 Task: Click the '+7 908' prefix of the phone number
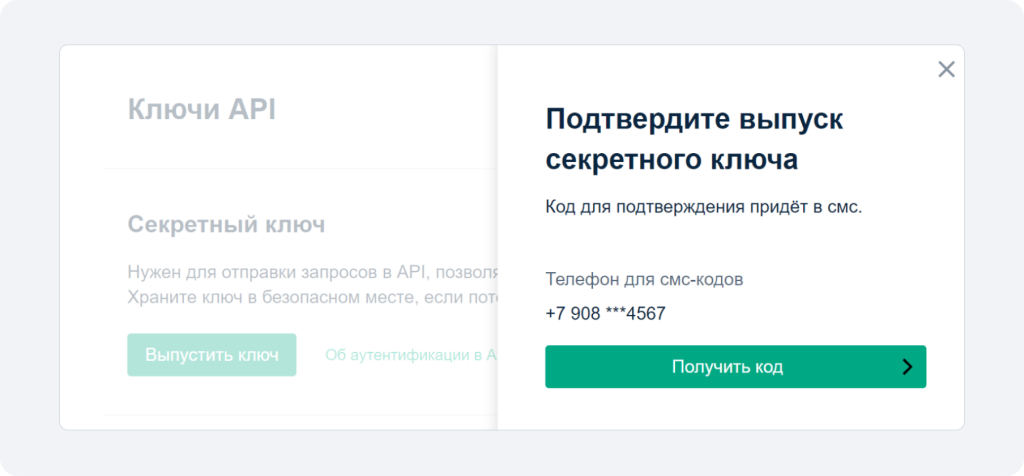point(573,313)
